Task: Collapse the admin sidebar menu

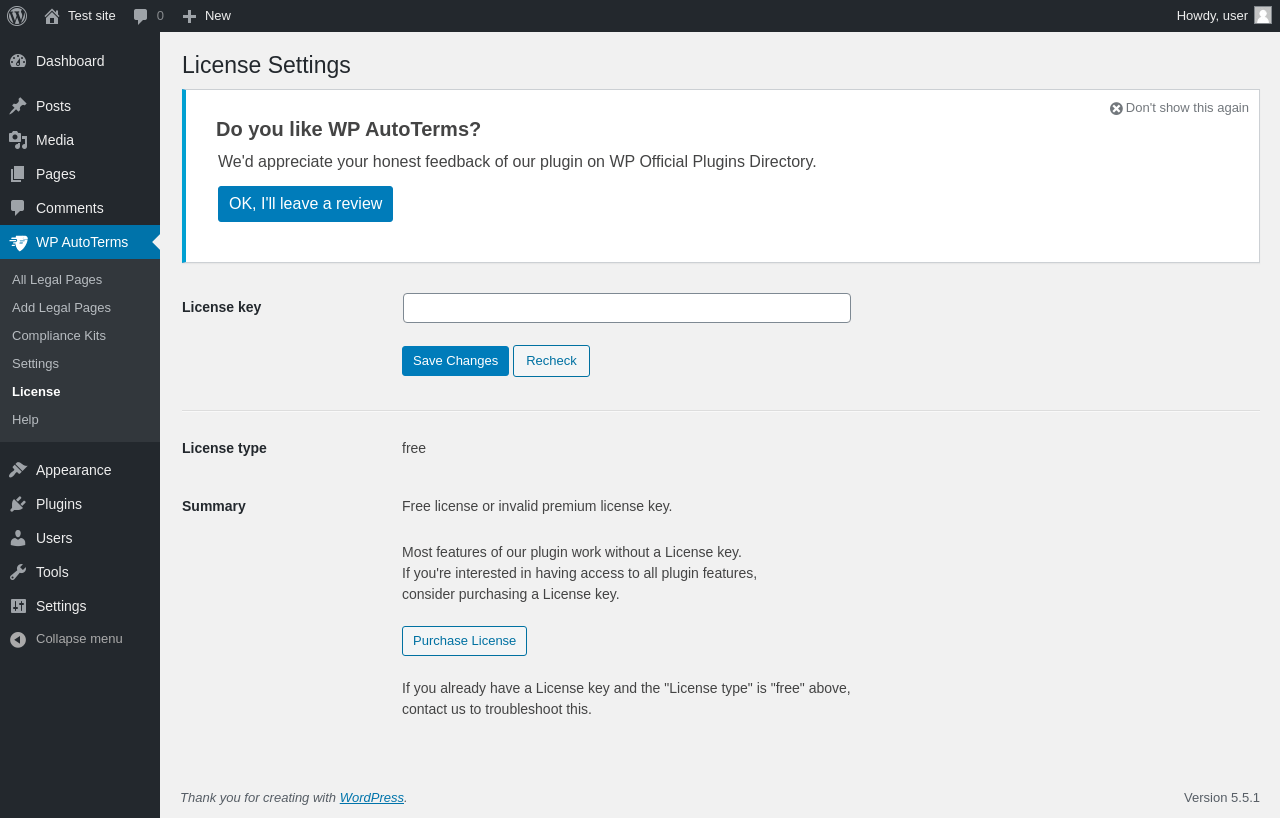Action: (x=66, y=639)
